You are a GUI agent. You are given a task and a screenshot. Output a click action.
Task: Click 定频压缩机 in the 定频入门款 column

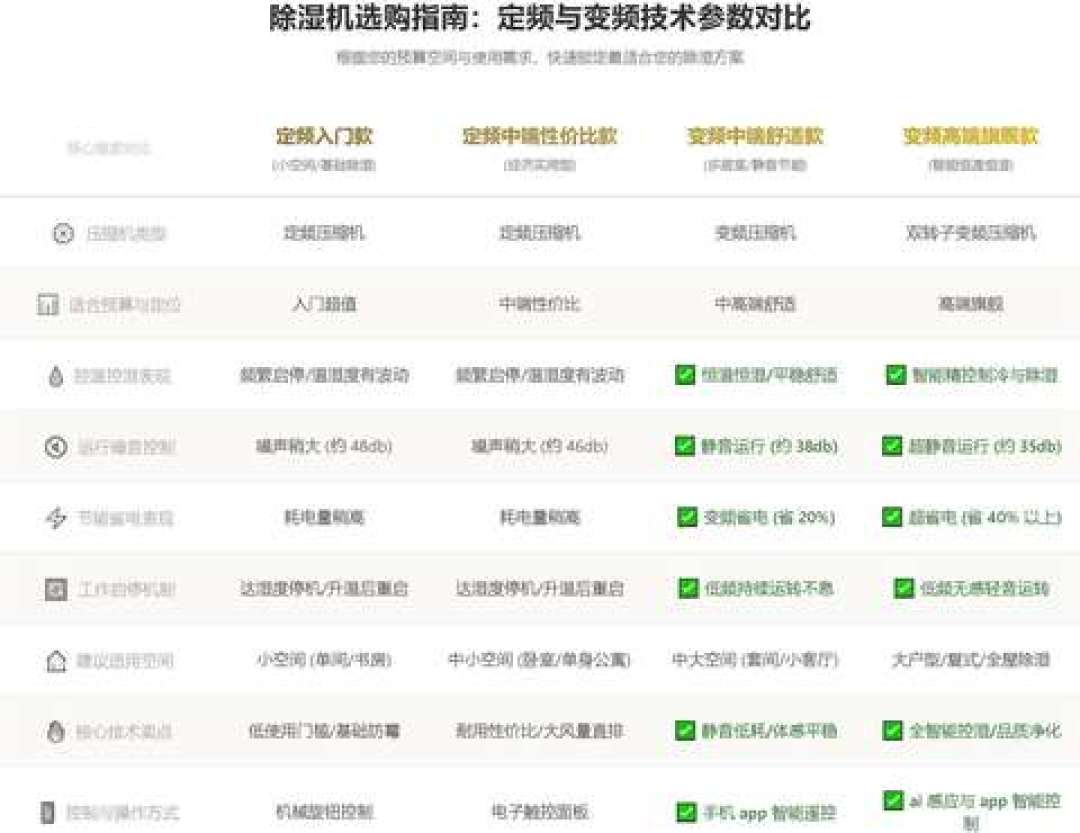click(324, 233)
